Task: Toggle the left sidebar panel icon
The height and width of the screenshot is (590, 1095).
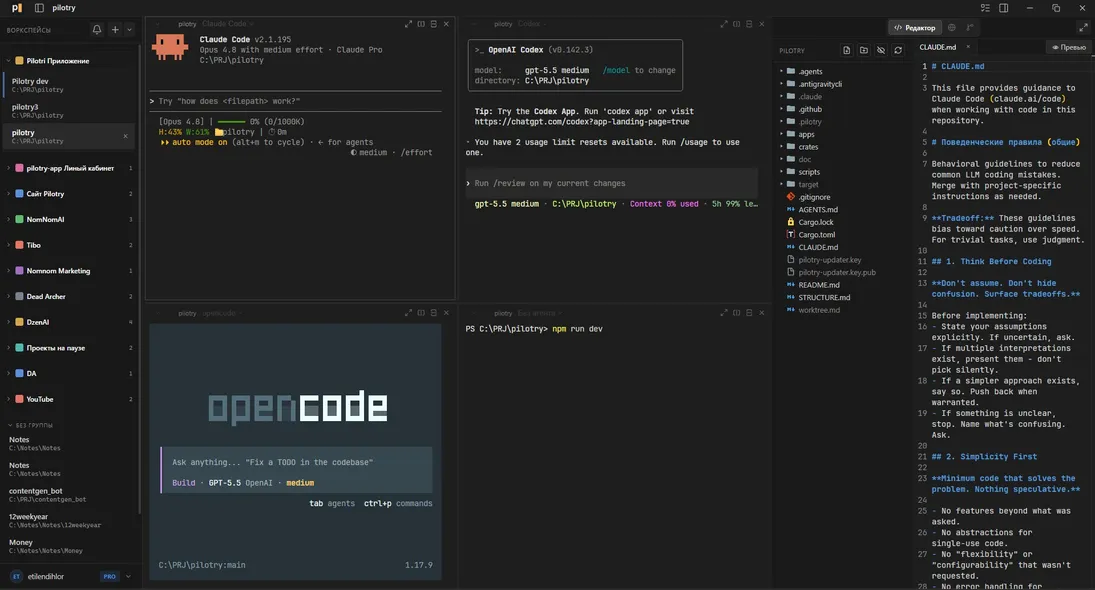Action: tap(39, 8)
